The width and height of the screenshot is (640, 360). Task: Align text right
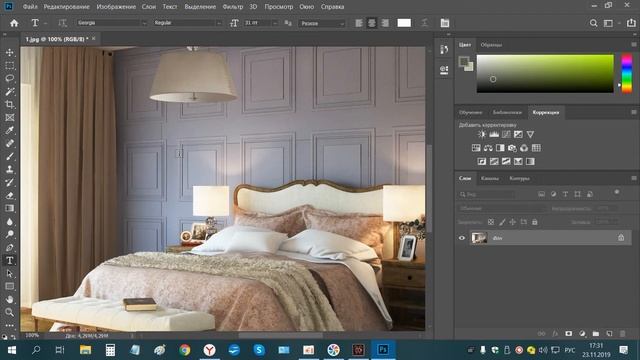385,23
